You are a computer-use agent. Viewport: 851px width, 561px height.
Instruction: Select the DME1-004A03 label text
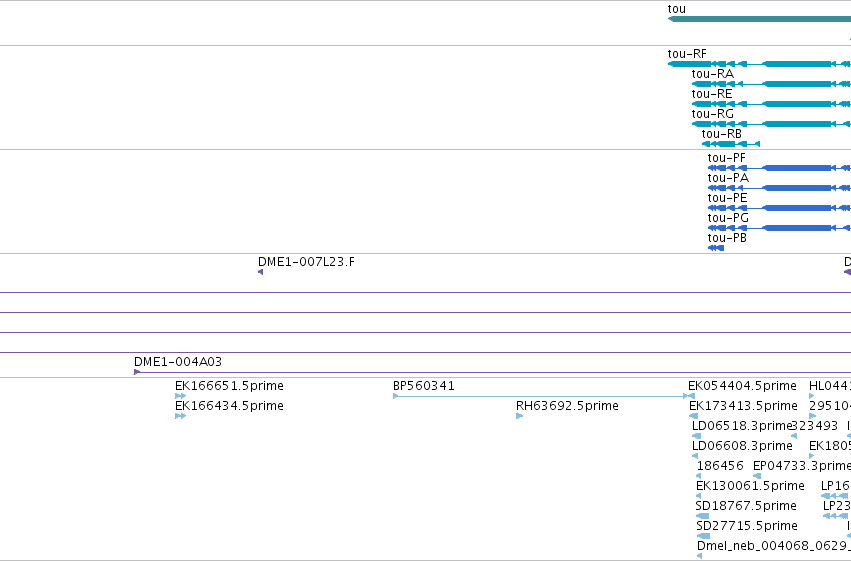click(x=177, y=361)
